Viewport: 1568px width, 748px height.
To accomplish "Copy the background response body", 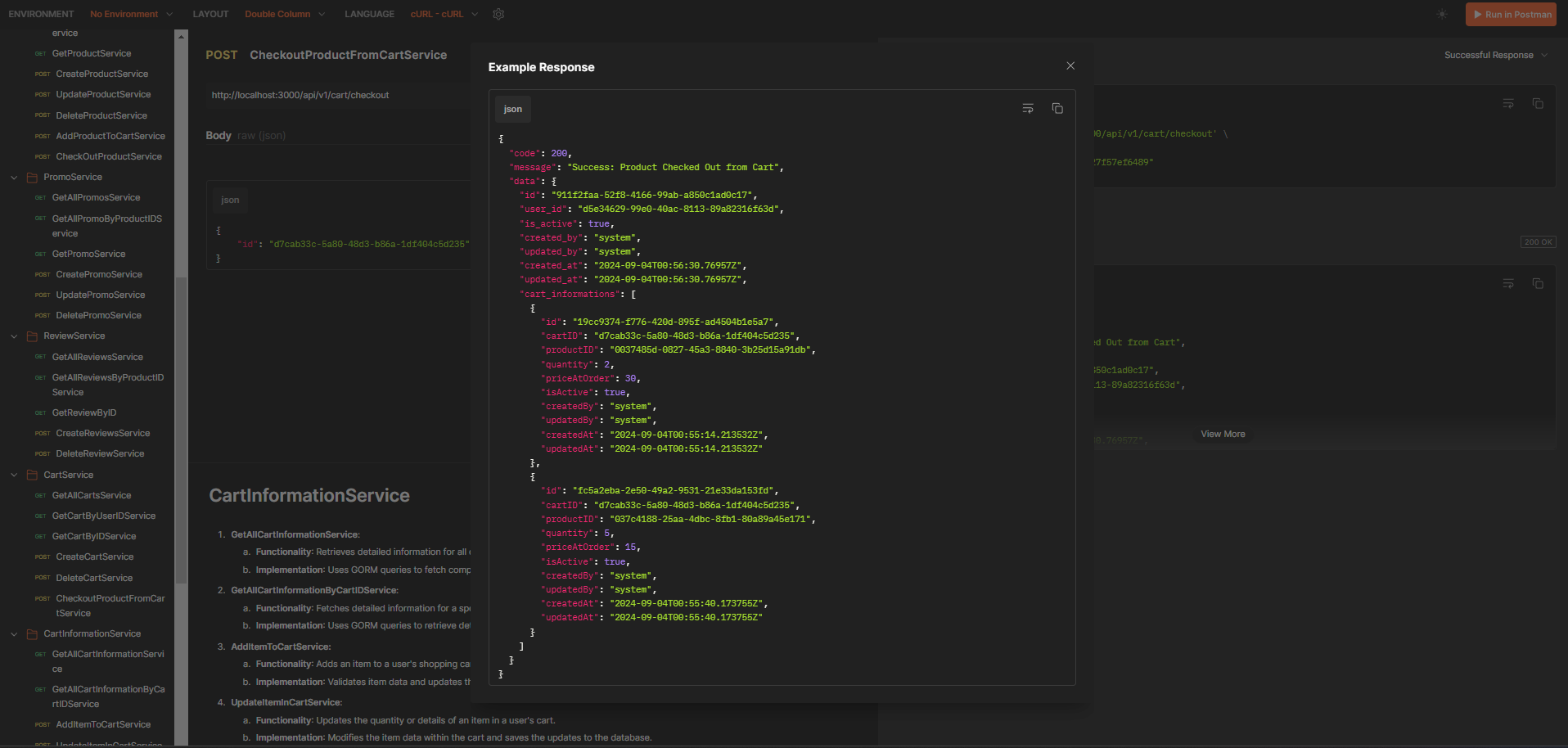I will pos(1538,284).
